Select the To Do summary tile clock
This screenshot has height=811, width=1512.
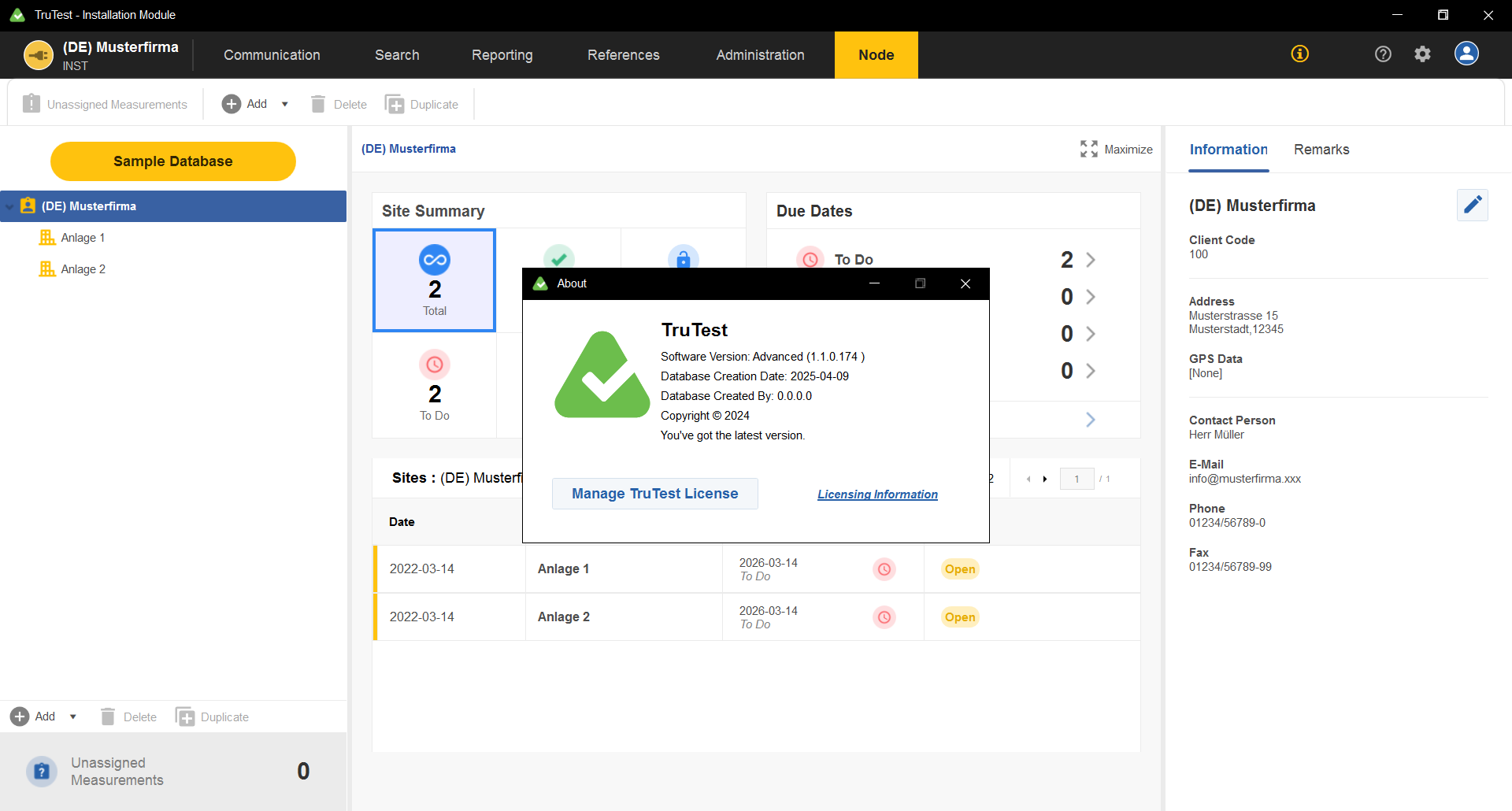point(434,365)
